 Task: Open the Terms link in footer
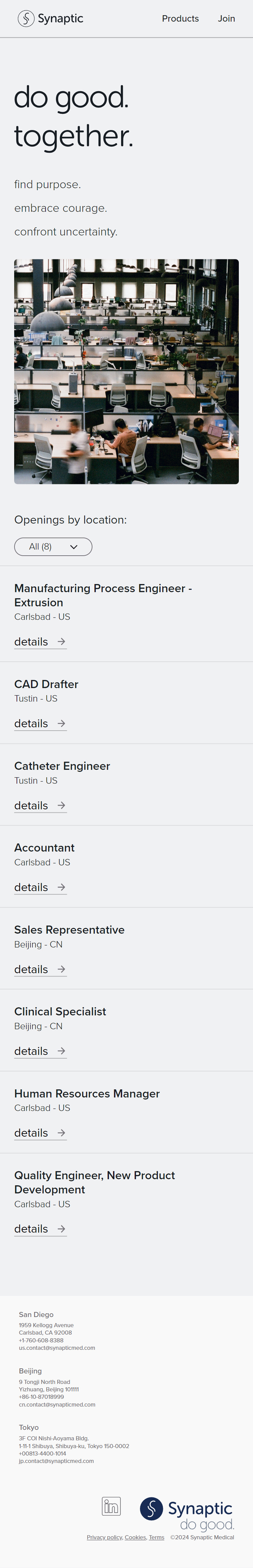point(156,1537)
